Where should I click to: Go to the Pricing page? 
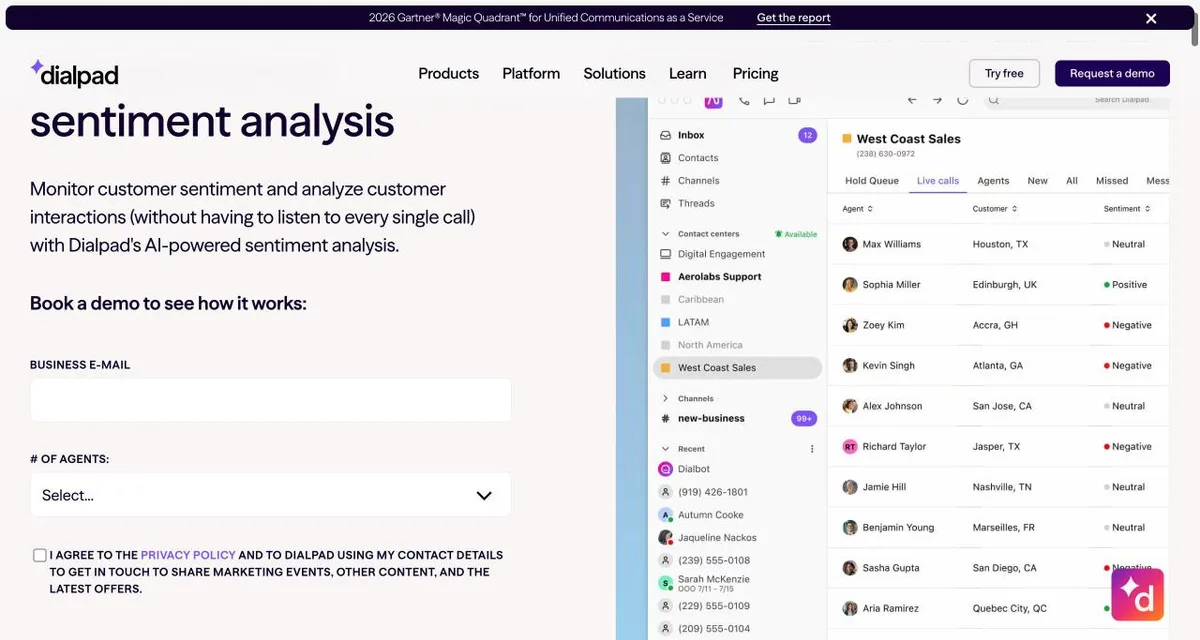point(755,73)
